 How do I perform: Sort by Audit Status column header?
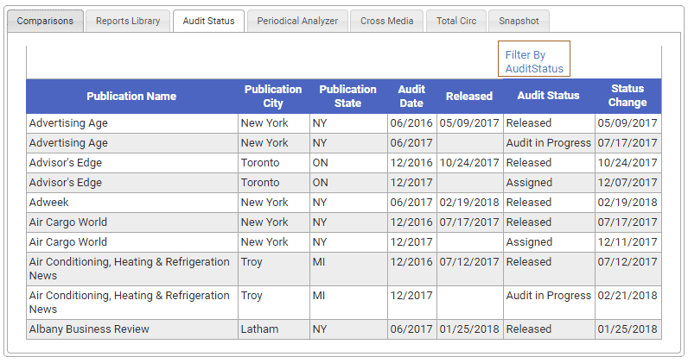(548, 95)
